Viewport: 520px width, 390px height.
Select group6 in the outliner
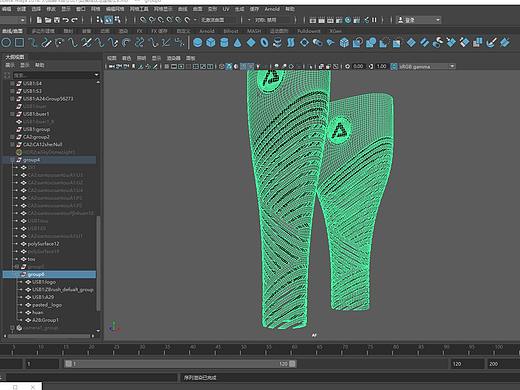(49, 274)
